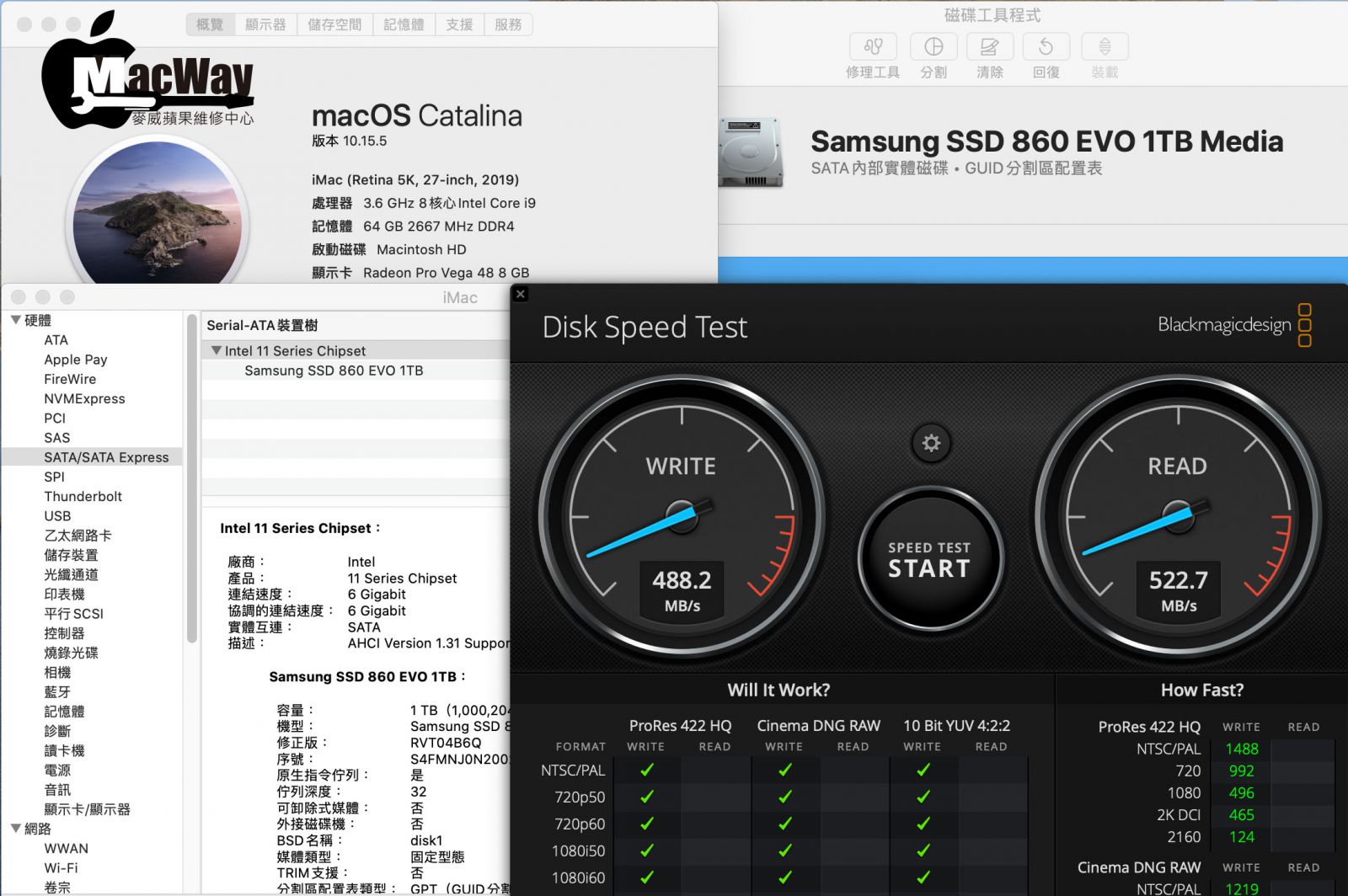
Task: Click the Samsung SSD 860 EVO 1TB Media title
Action: pos(1046,141)
